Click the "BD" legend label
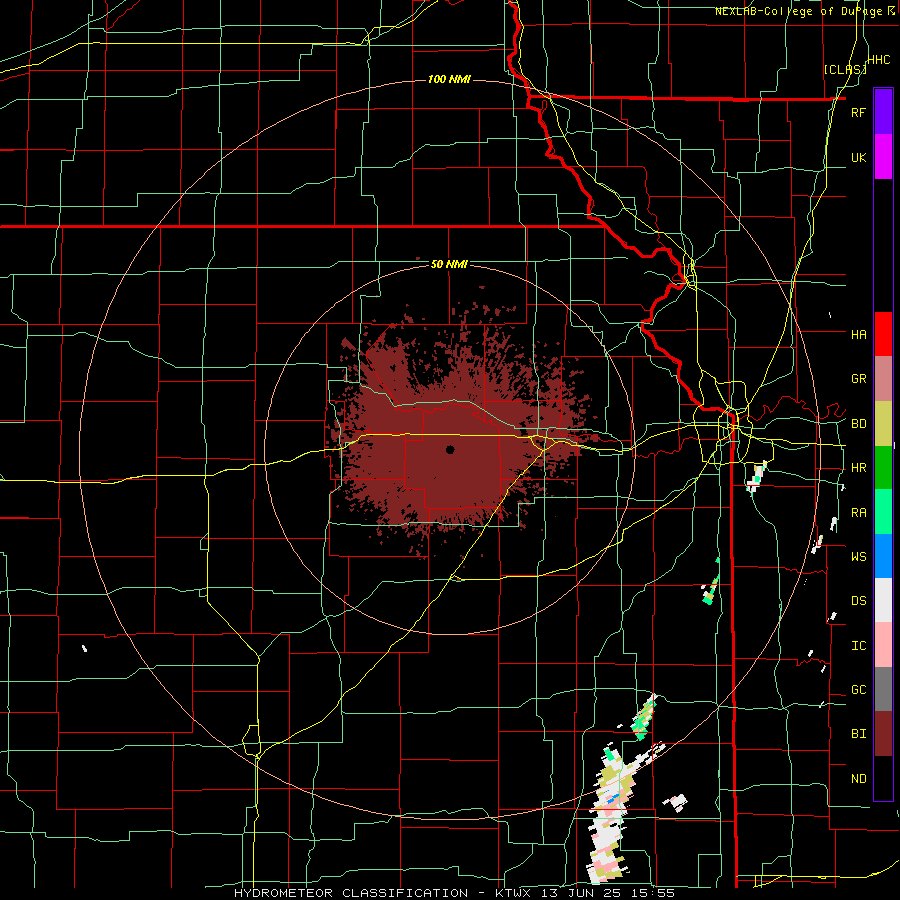The width and height of the screenshot is (900, 900). pyautogui.click(x=858, y=424)
